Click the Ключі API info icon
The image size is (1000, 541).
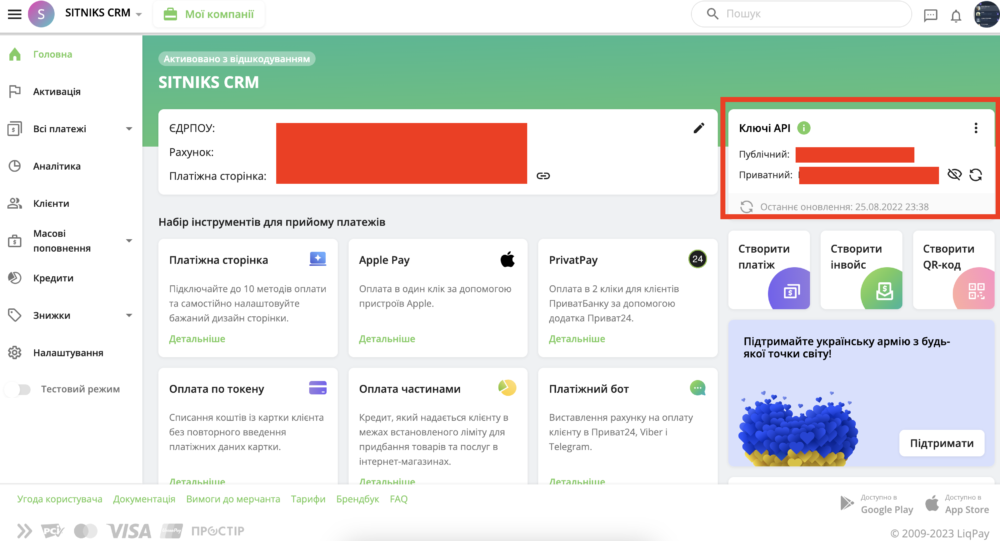pos(804,128)
